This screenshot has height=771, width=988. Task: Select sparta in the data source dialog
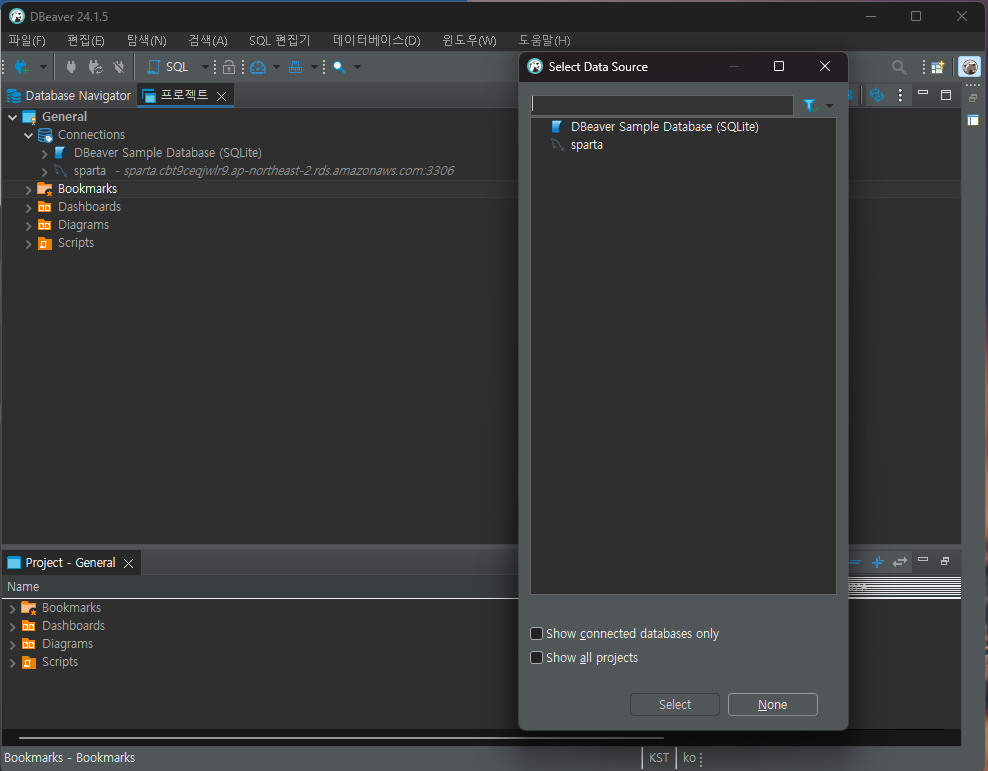tap(586, 145)
